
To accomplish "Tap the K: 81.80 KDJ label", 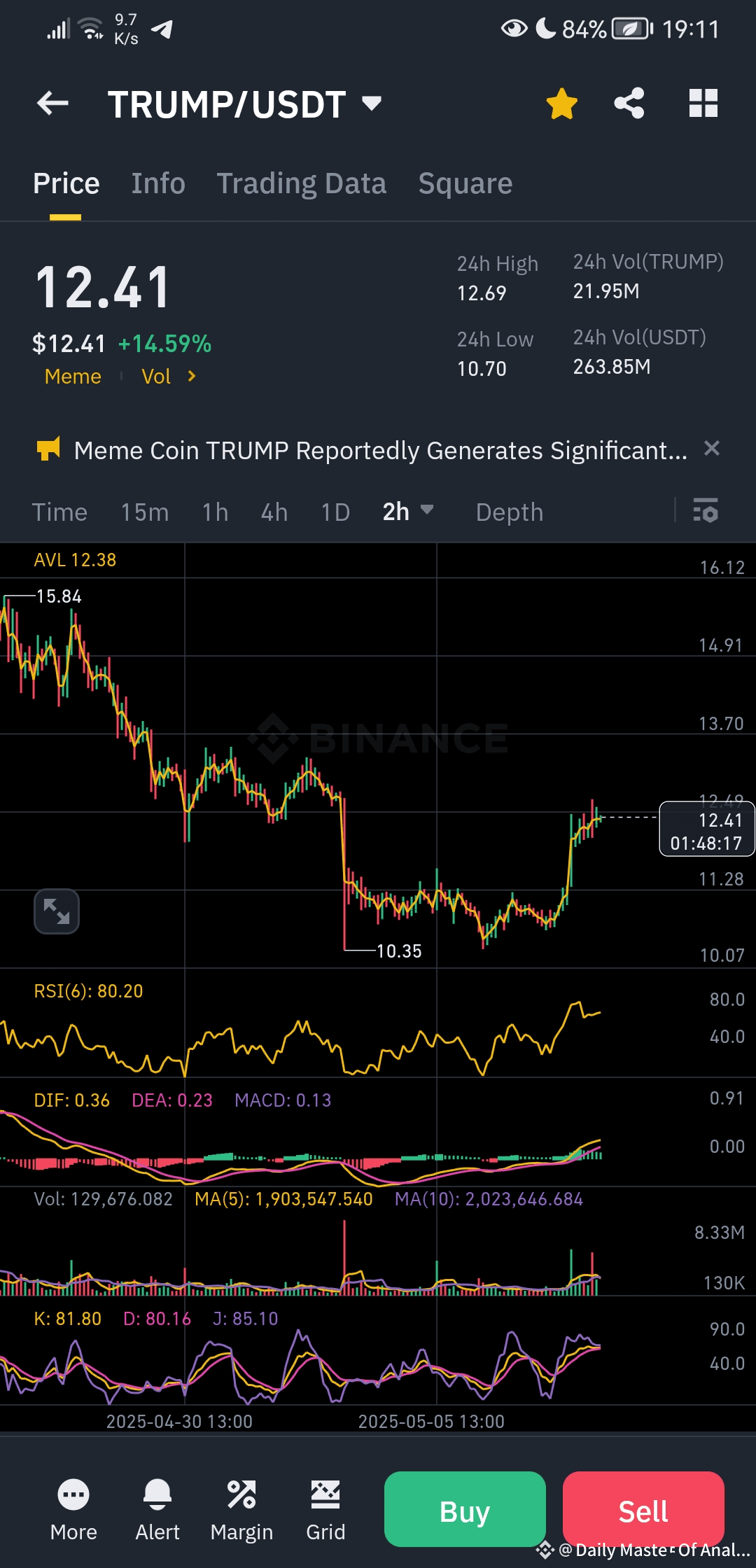I will point(67,1319).
